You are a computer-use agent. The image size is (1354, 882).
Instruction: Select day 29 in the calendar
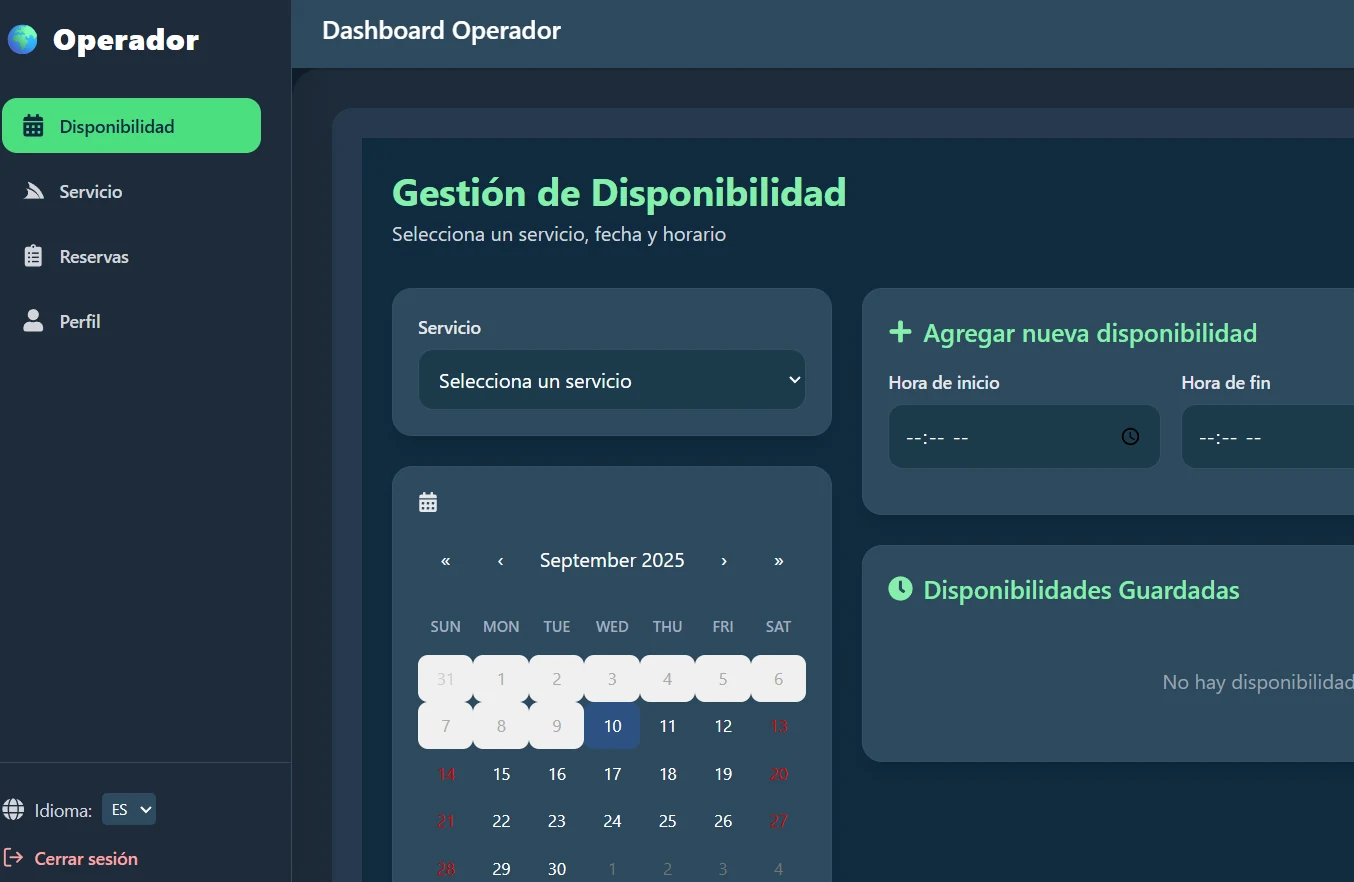[501, 869]
